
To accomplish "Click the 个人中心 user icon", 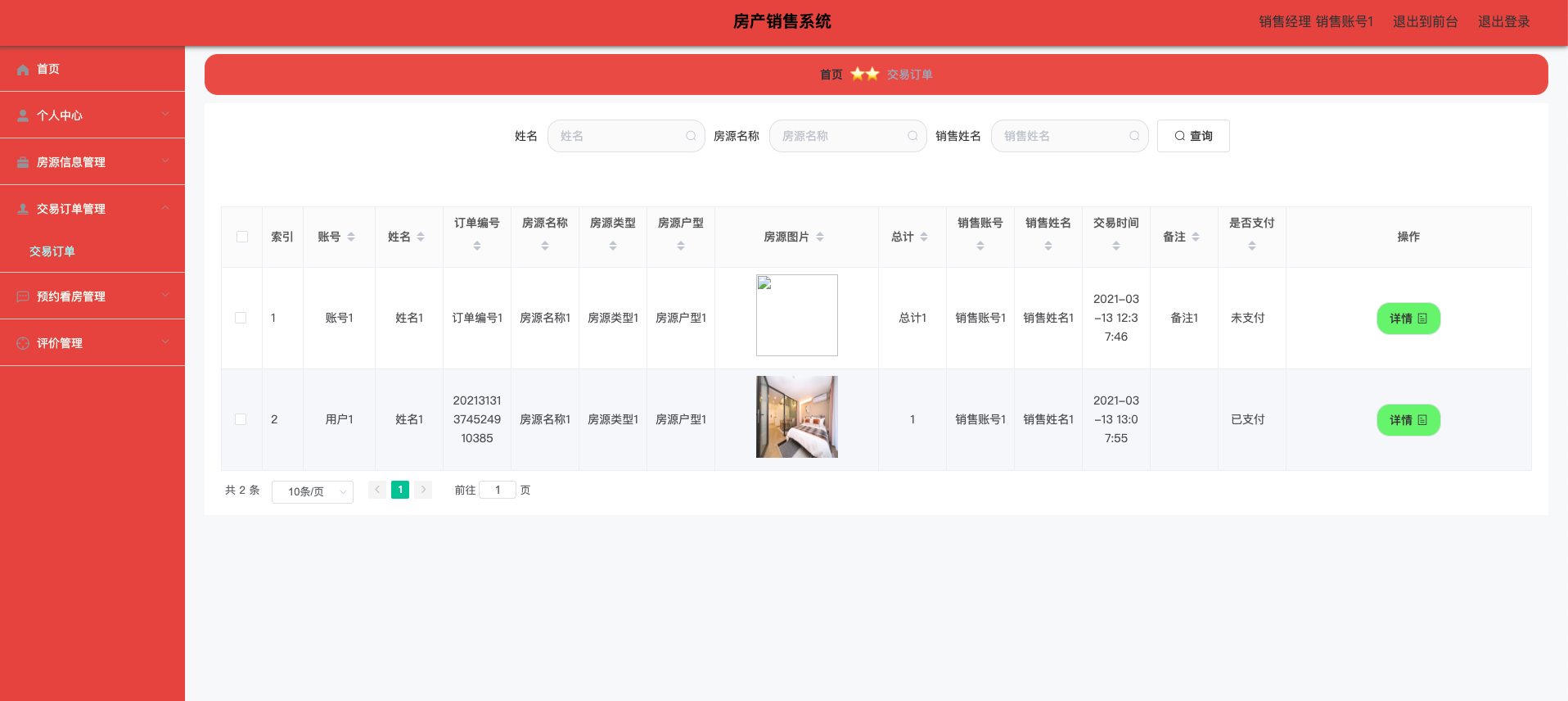I will (23, 116).
